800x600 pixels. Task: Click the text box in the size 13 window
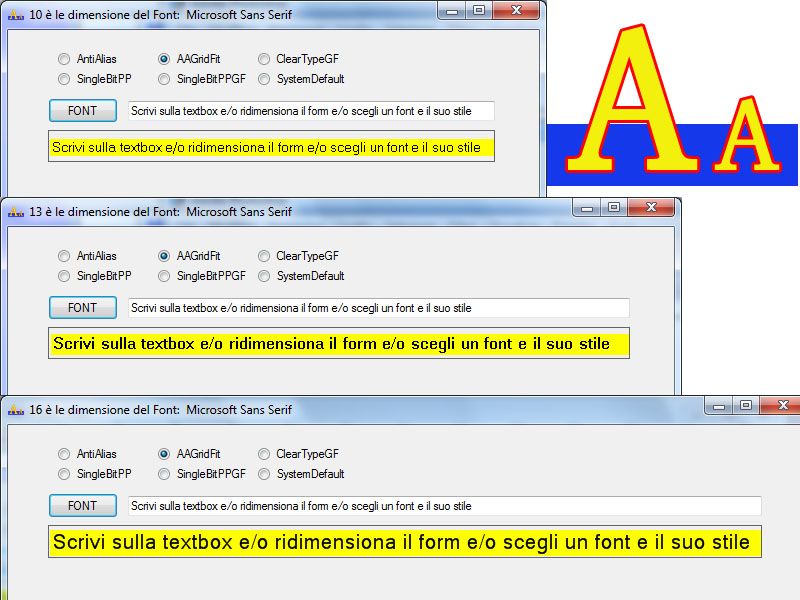coord(379,308)
